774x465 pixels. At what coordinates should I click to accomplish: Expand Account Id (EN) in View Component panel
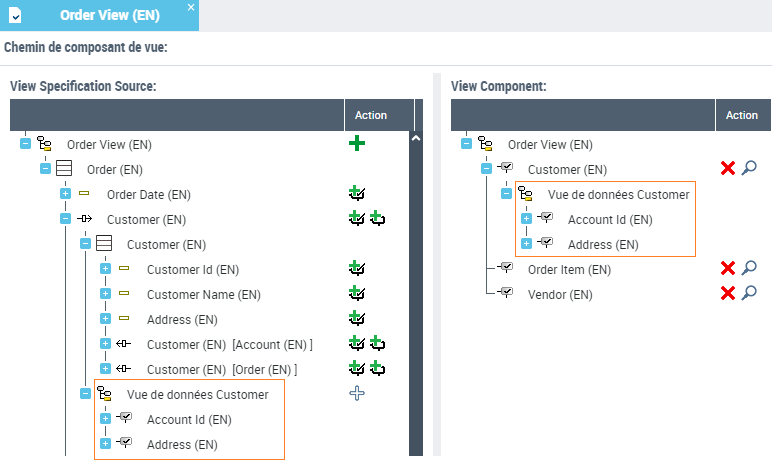point(526,219)
